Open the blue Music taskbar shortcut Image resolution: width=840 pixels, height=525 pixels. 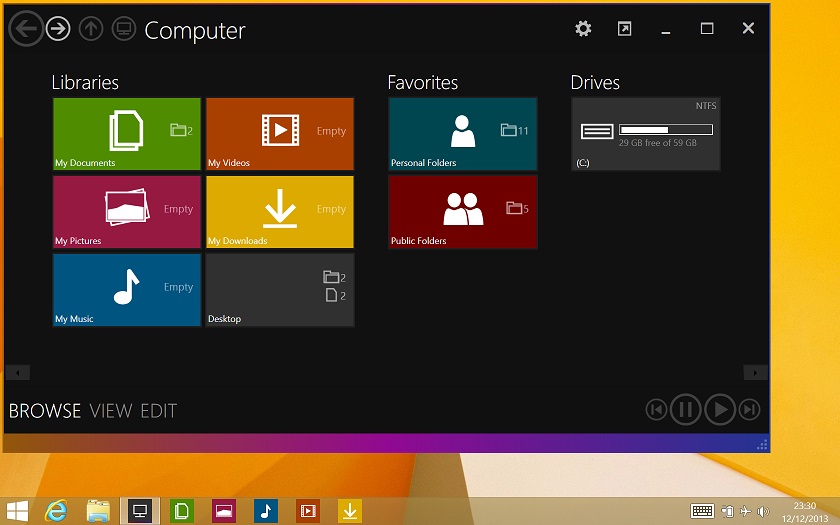[266, 511]
